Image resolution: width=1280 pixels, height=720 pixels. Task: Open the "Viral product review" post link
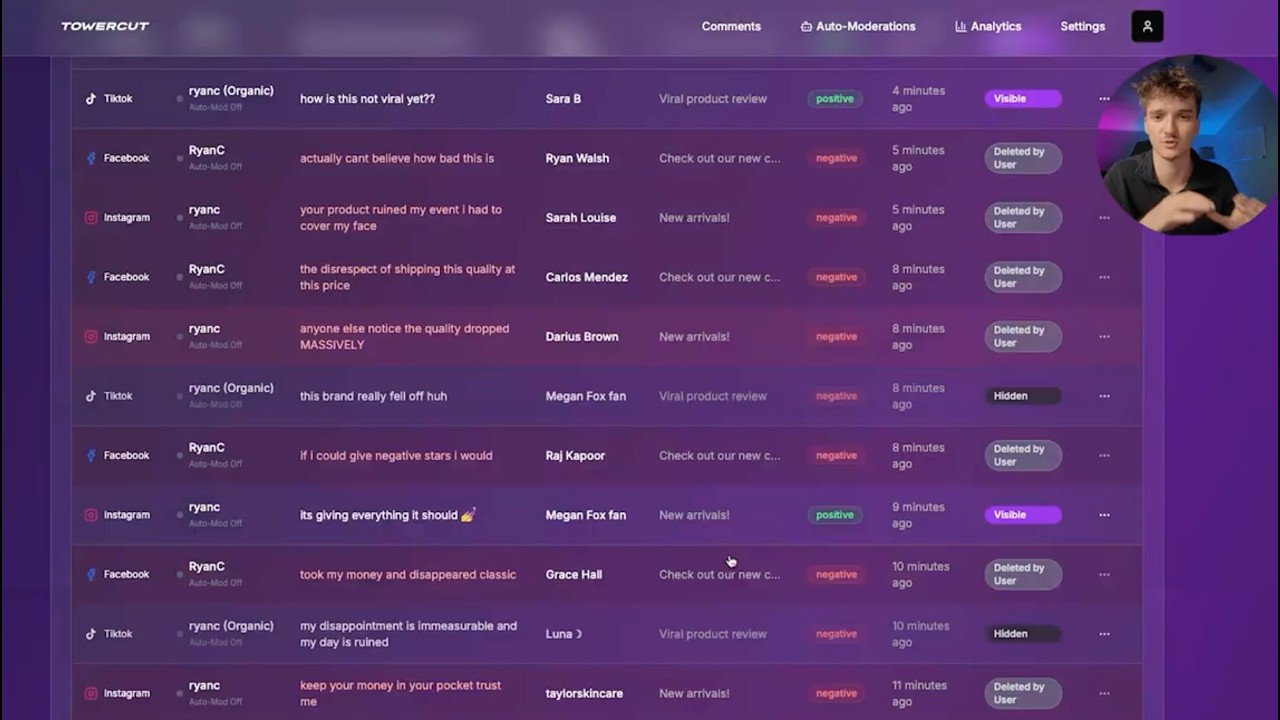[713, 99]
